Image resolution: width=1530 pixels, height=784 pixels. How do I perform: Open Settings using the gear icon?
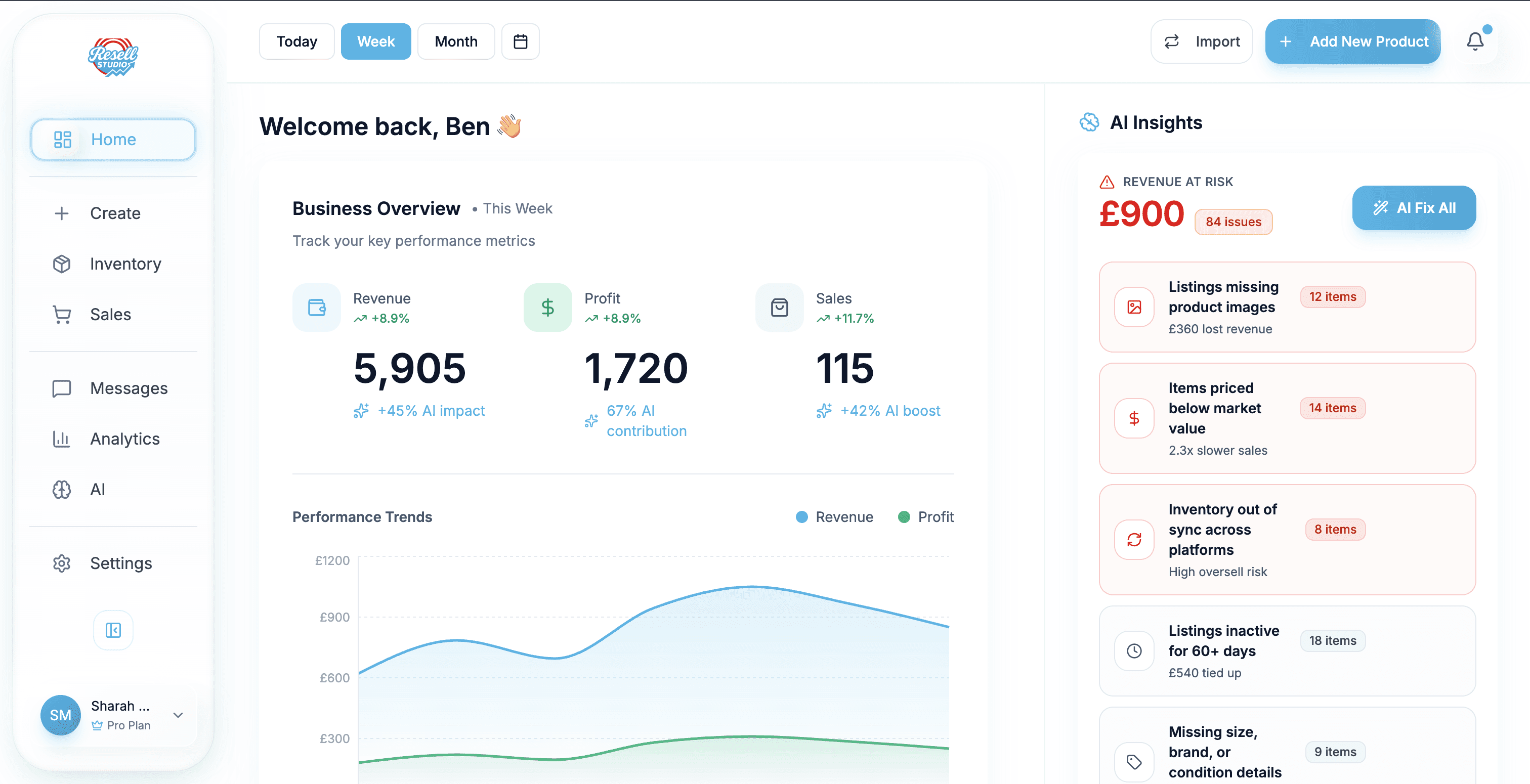click(x=62, y=563)
